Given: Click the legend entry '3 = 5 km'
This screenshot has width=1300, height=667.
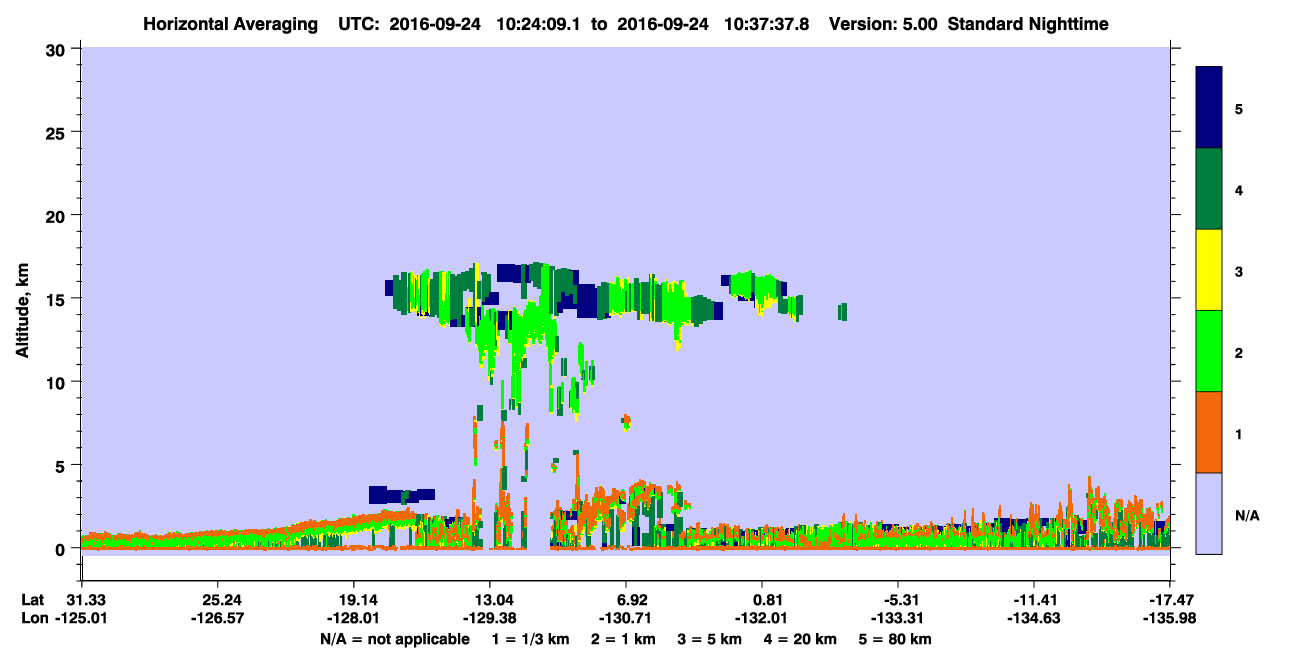Looking at the screenshot, I should (x=712, y=639).
